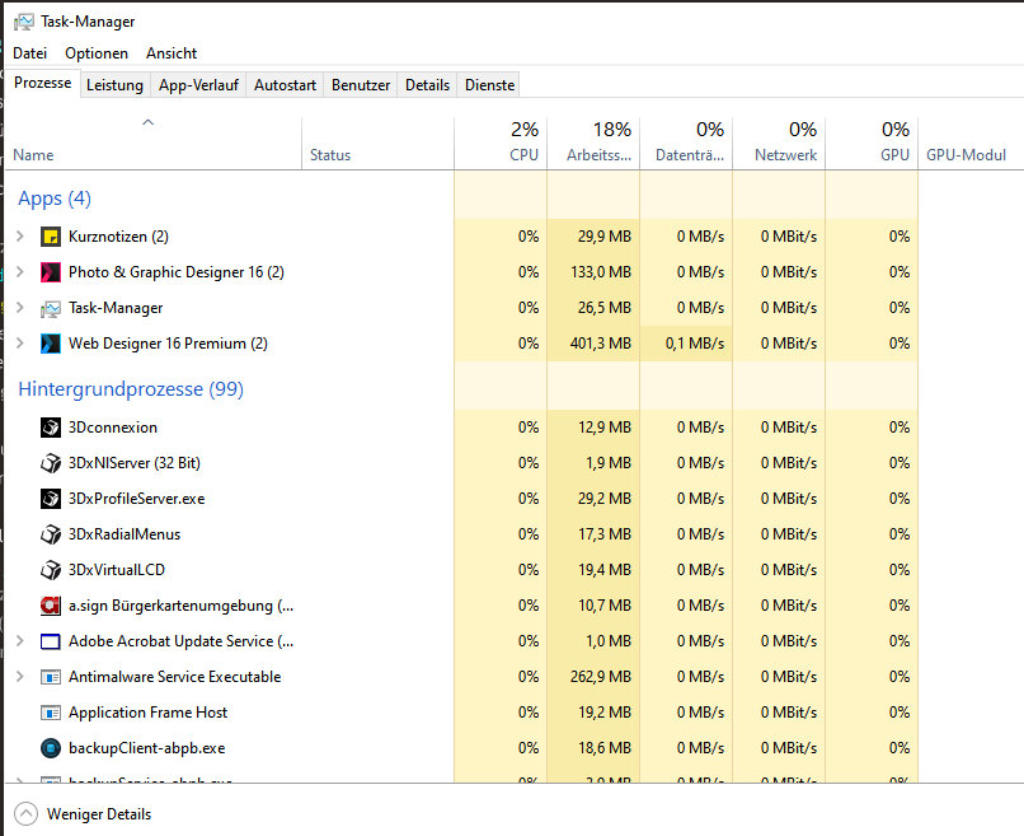Open the Datei menu
This screenshot has height=836, width=1024.
click(x=30, y=53)
